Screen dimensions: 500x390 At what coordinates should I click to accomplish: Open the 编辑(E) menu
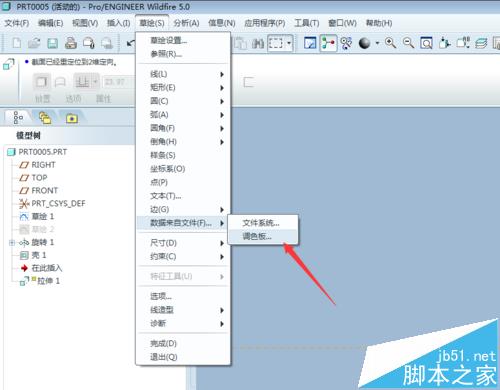pos(50,23)
